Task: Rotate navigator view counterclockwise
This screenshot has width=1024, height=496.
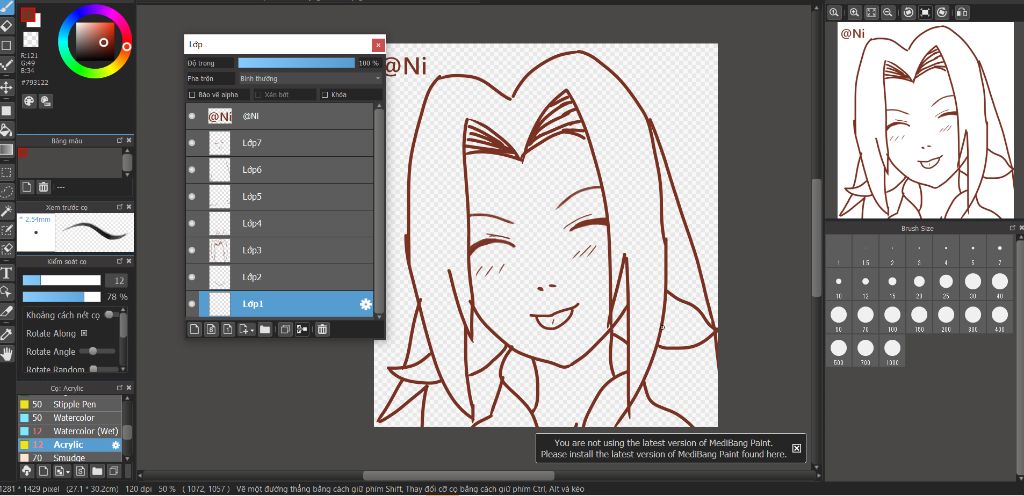Action: pyautogui.click(x=908, y=12)
